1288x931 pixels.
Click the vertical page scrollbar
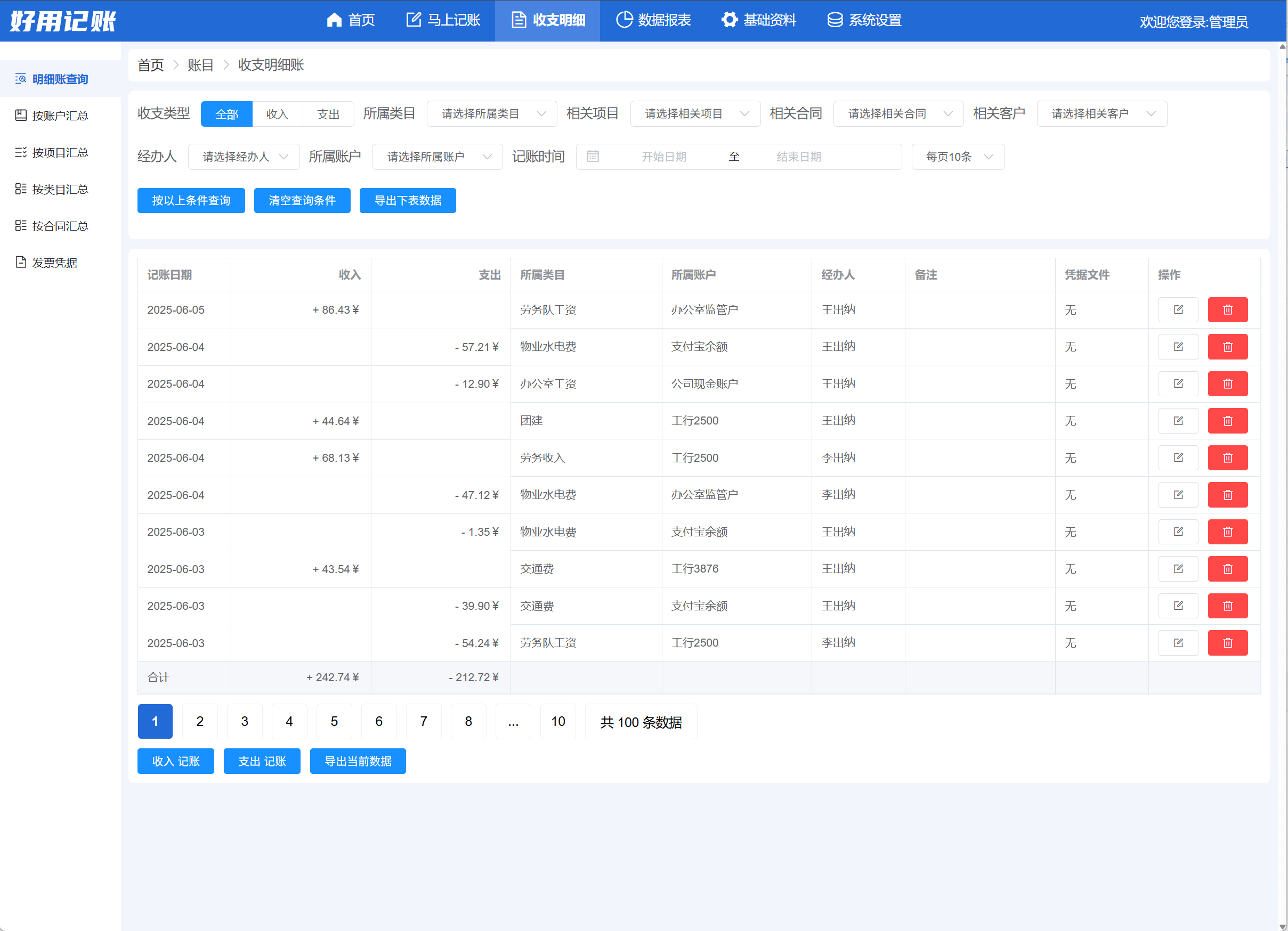click(1282, 486)
